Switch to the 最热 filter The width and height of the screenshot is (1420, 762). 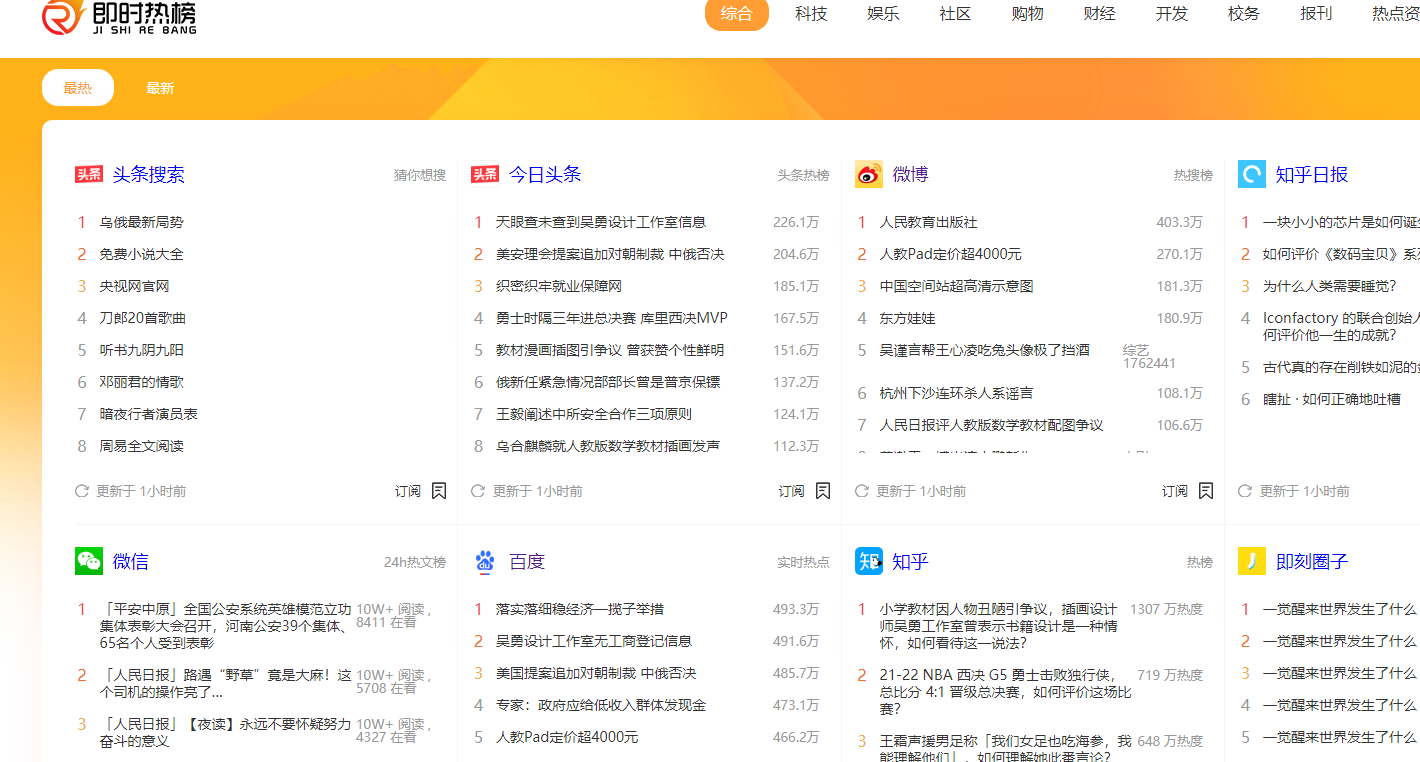pos(78,88)
